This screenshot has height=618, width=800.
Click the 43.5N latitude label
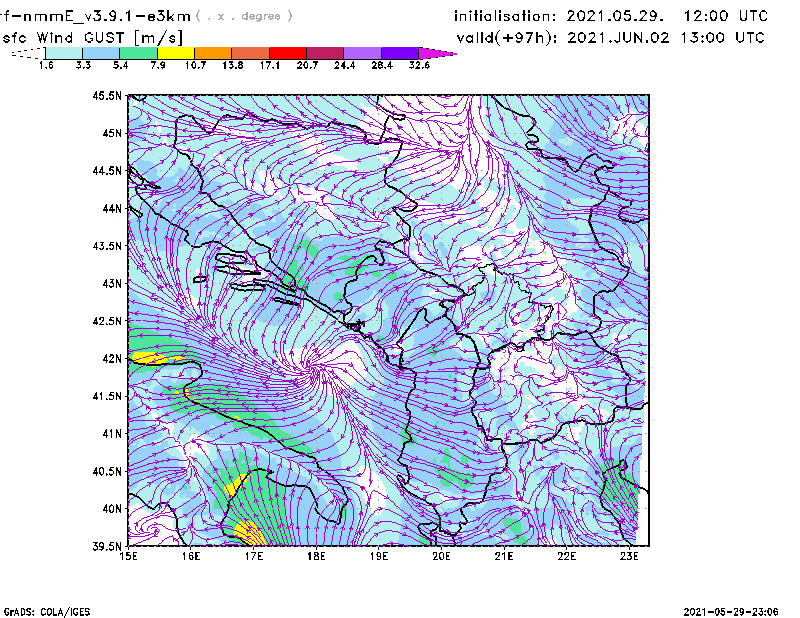click(107, 246)
